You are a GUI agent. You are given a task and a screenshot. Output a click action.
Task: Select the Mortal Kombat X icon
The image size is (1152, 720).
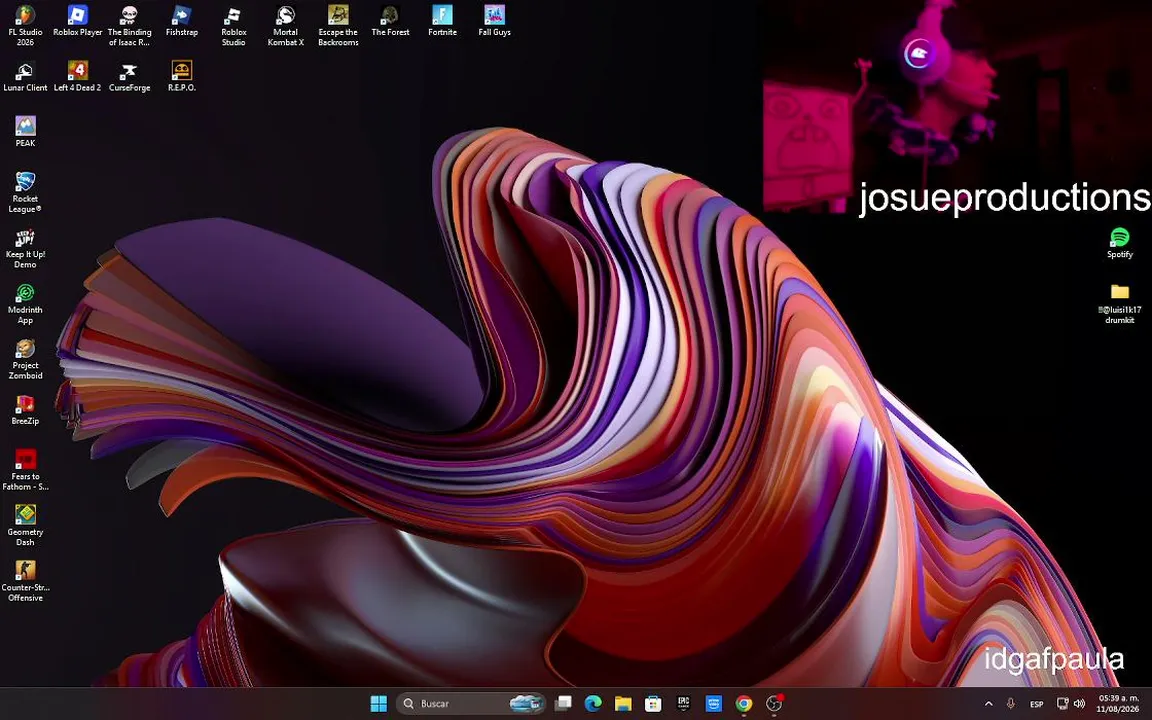tap(286, 26)
